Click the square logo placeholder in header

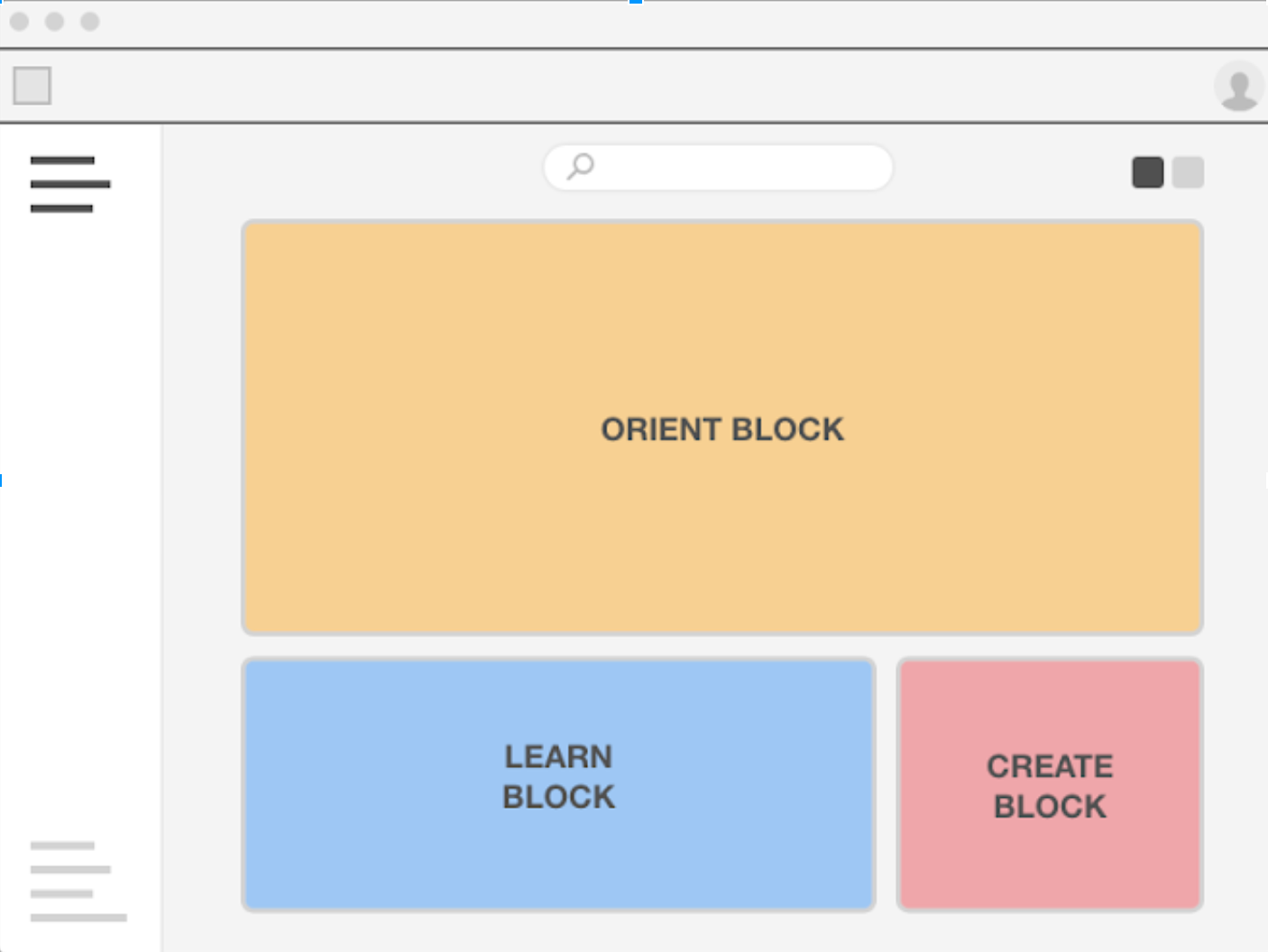click(x=32, y=86)
